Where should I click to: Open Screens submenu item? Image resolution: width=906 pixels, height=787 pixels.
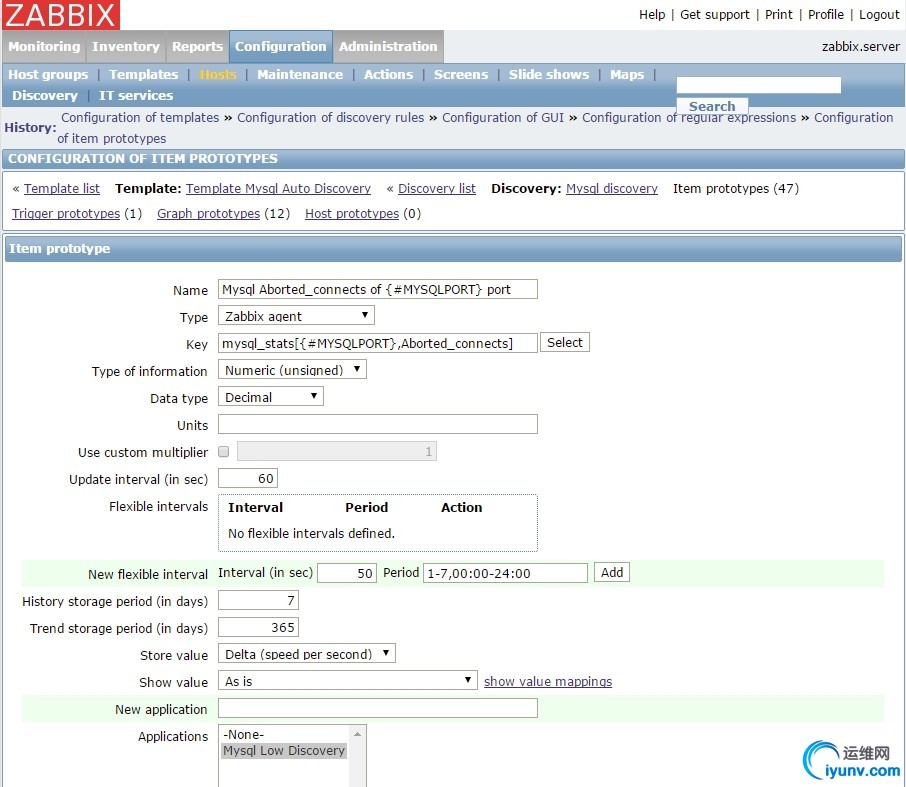coord(461,75)
